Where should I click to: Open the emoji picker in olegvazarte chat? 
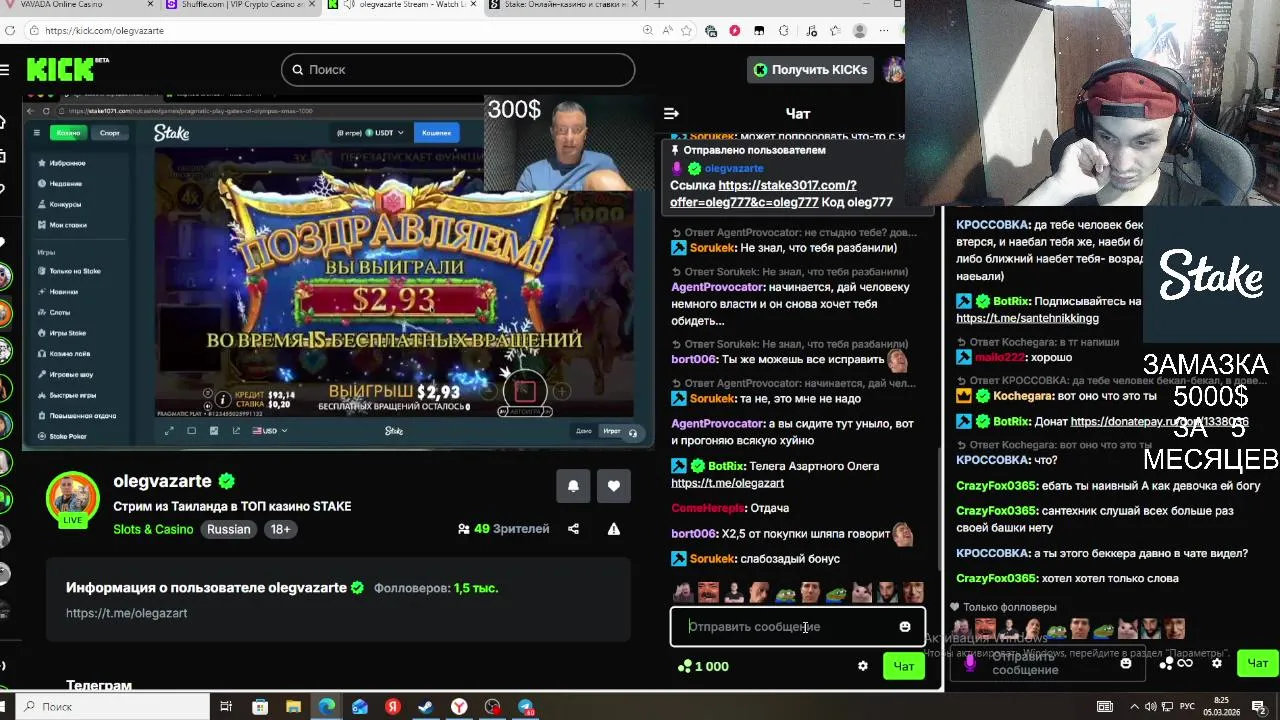(905, 627)
